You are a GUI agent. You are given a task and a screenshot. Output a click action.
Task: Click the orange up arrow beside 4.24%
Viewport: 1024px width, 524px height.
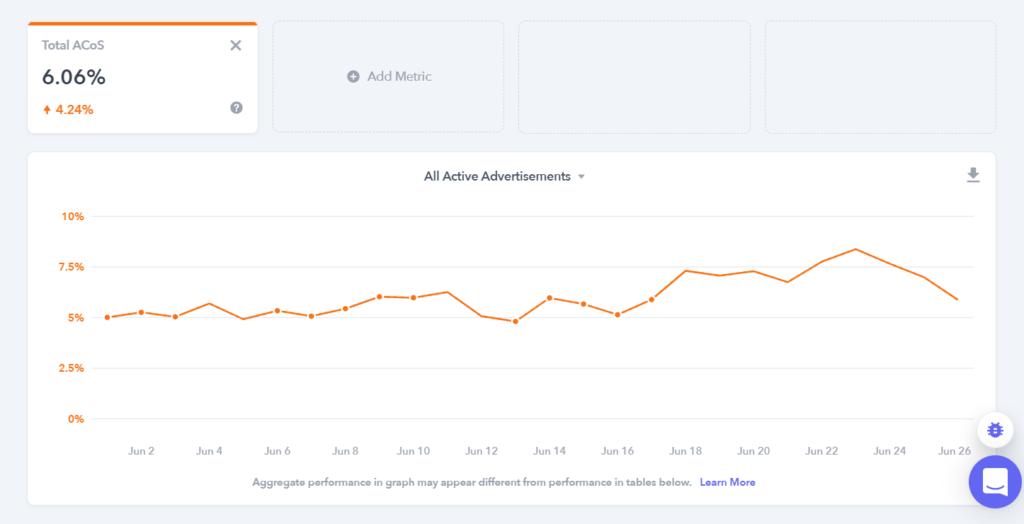coord(46,110)
